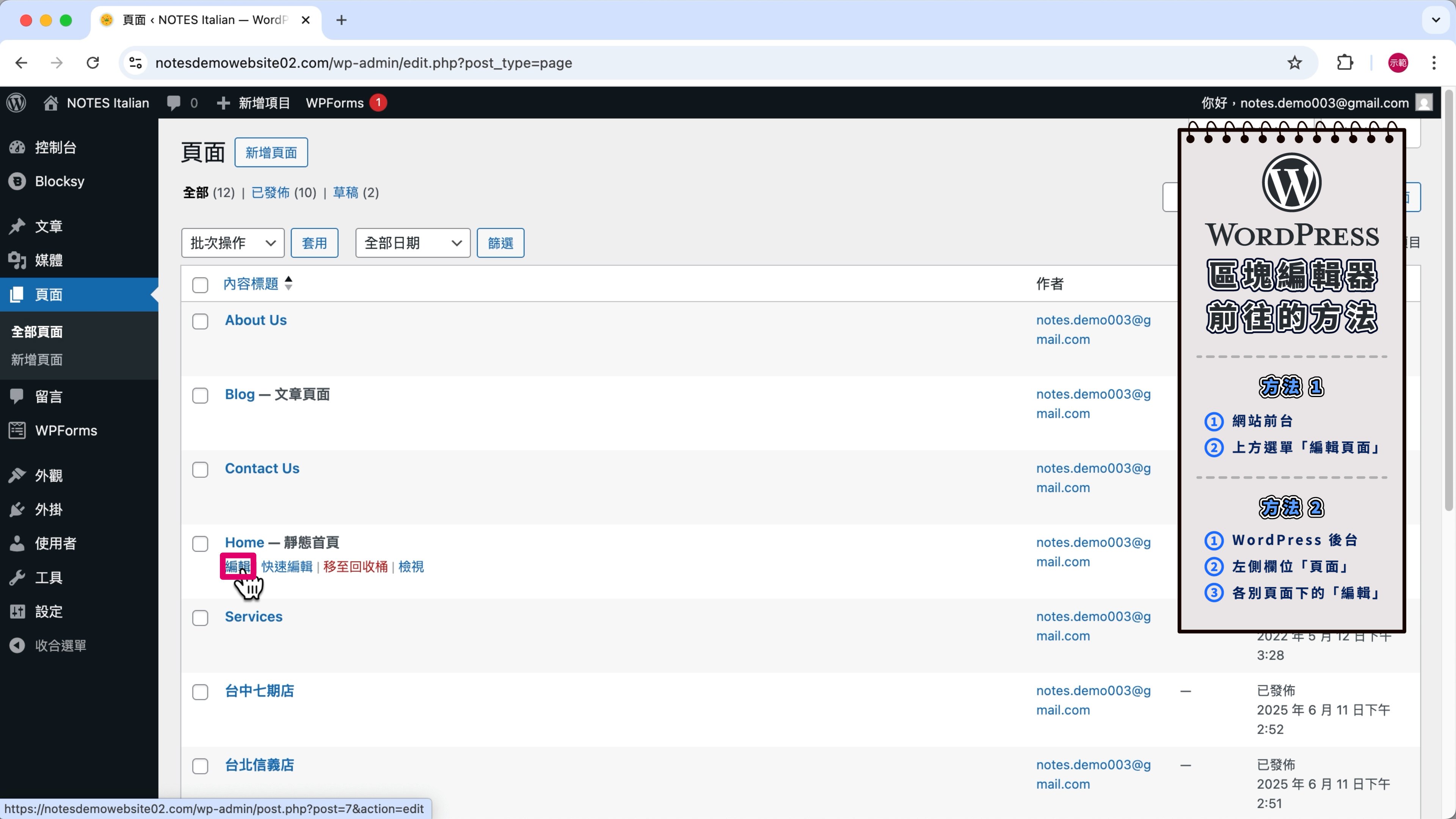The height and width of the screenshot is (819, 1456).
Task: Open the 媒體 media library icon
Action: [x=17, y=260]
